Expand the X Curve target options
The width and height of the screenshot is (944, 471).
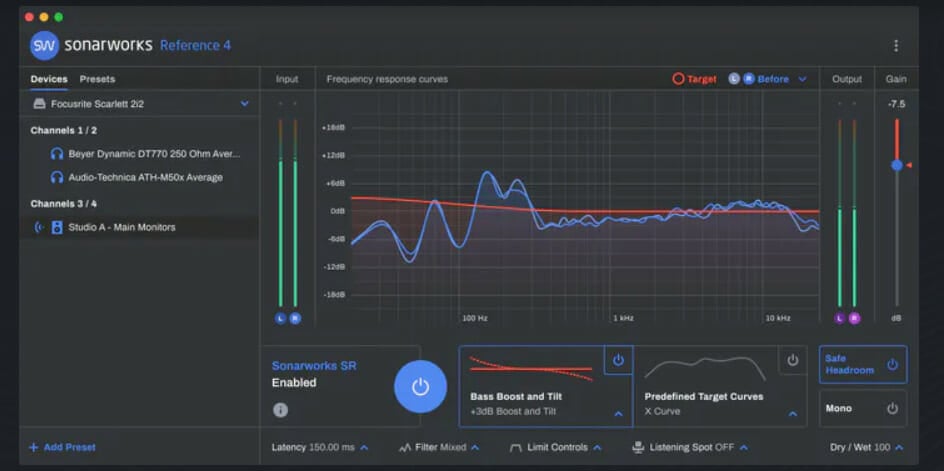coord(792,414)
